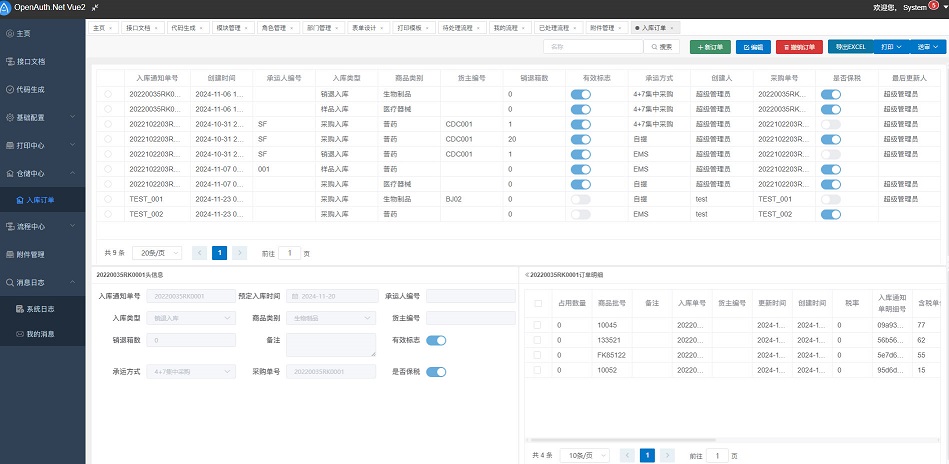The width and height of the screenshot is (949, 464).
Task: Close the 模块管理 tab with its x
Action: point(246,28)
